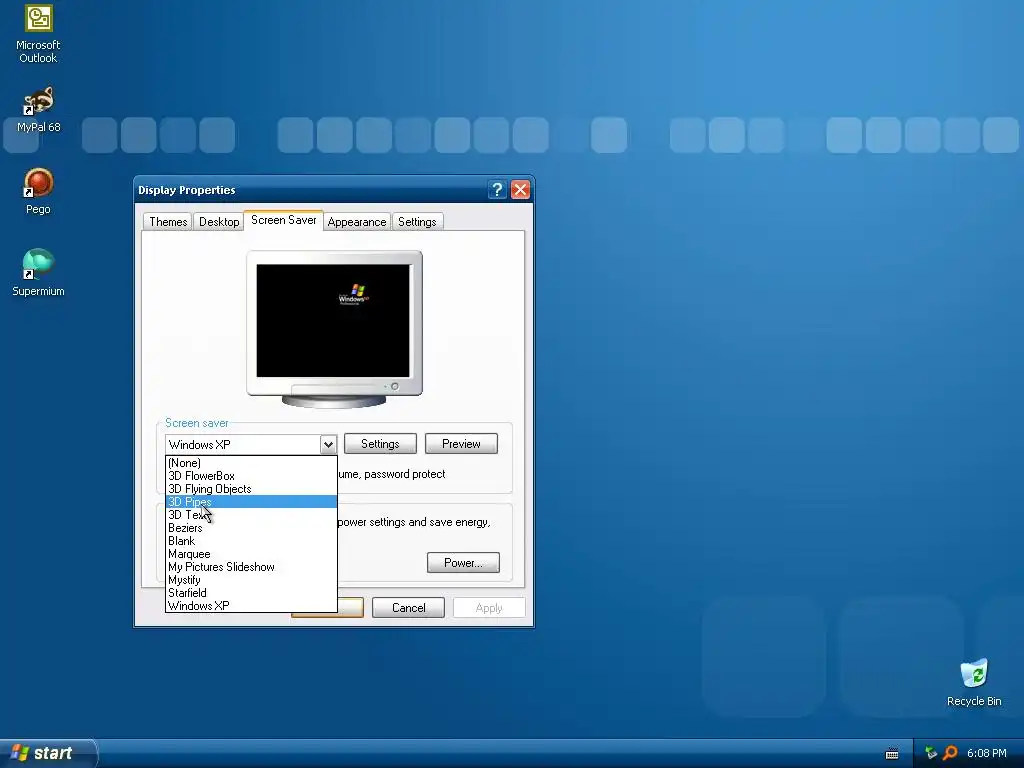Select the Pego desktop shortcut

coord(38,191)
